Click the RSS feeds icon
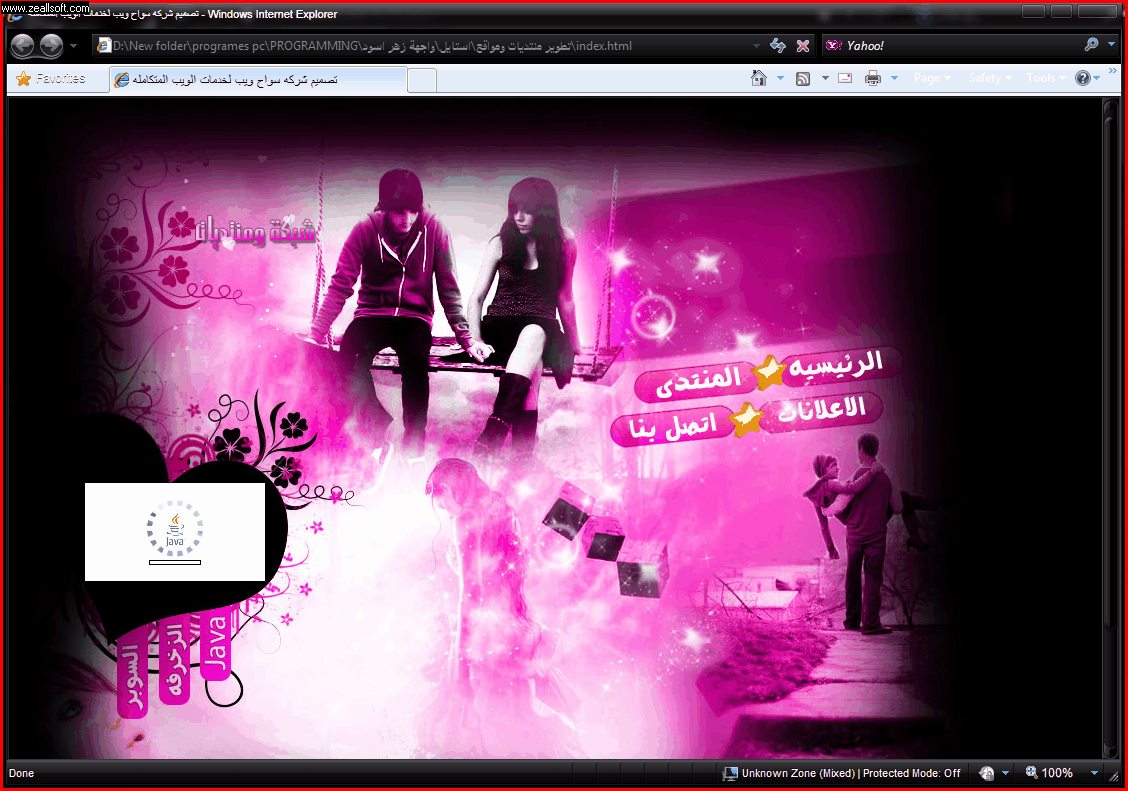Viewport: 1128px width, 791px height. pyautogui.click(x=802, y=78)
